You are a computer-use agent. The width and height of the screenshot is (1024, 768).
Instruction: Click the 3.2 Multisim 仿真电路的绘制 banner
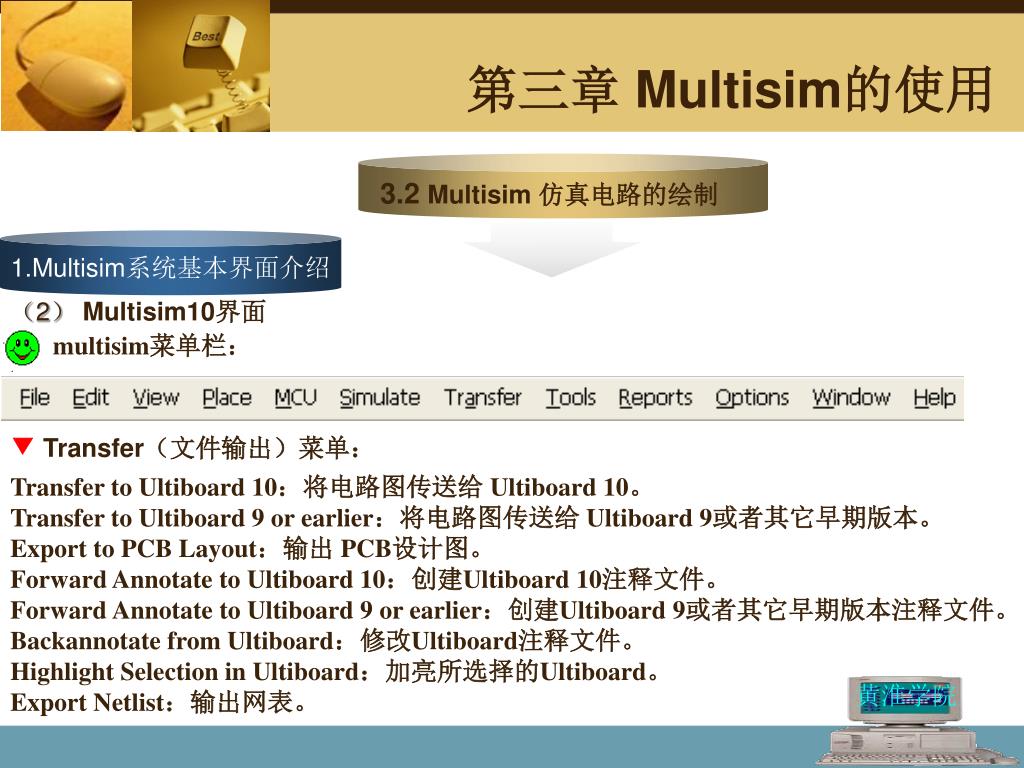pyautogui.click(x=563, y=185)
